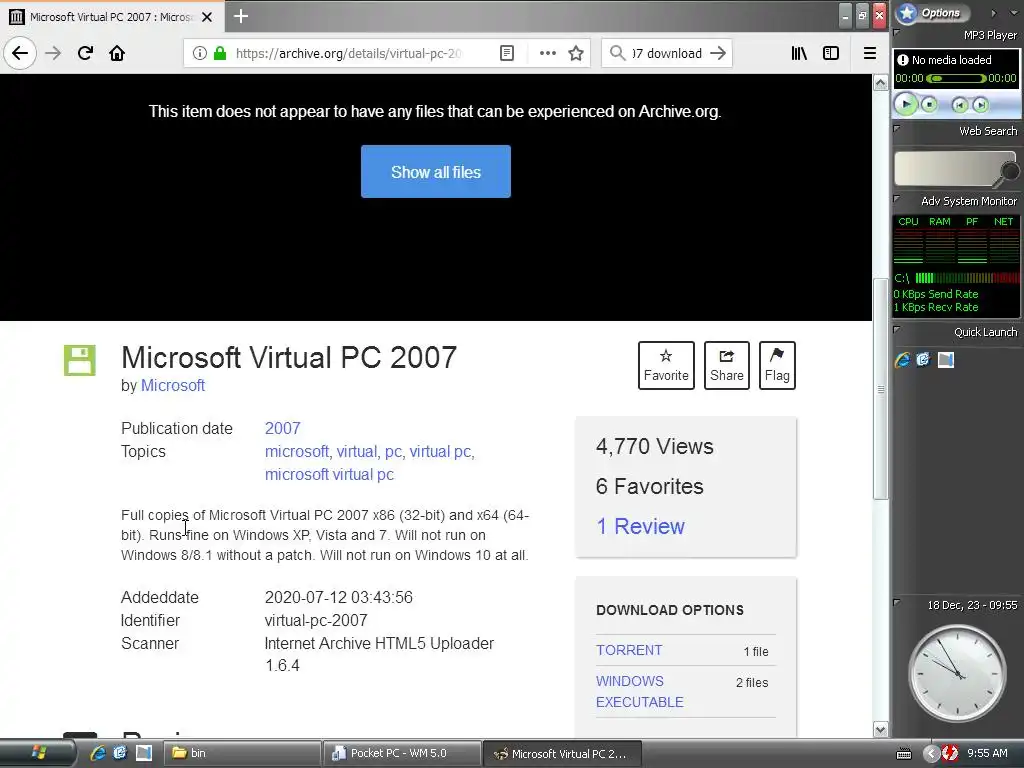This screenshot has height=768, width=1024.
Task: Open page actions three-dot menu
Action: [548, 53]
